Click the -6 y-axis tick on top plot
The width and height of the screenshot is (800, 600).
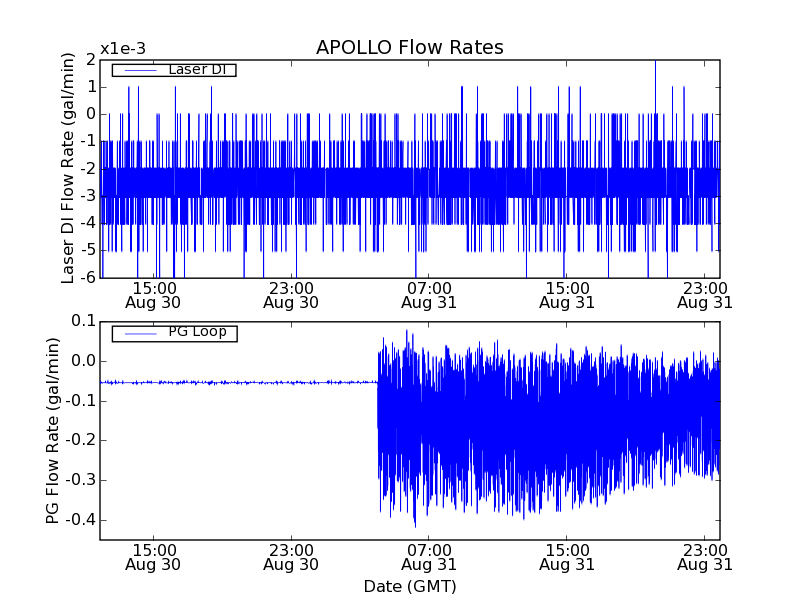(90, 277)
